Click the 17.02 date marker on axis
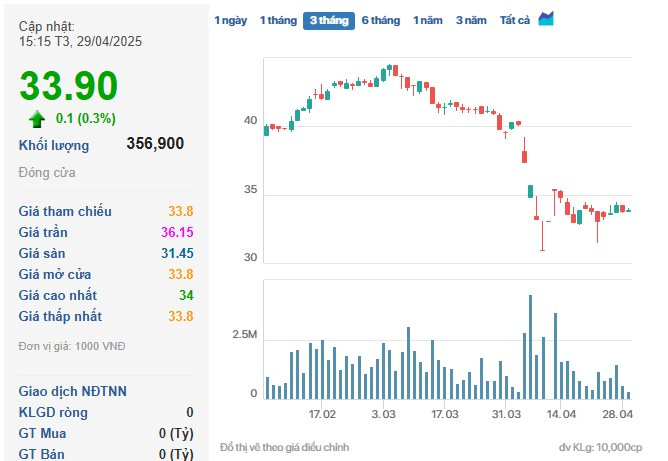 (x=322, y=414)
